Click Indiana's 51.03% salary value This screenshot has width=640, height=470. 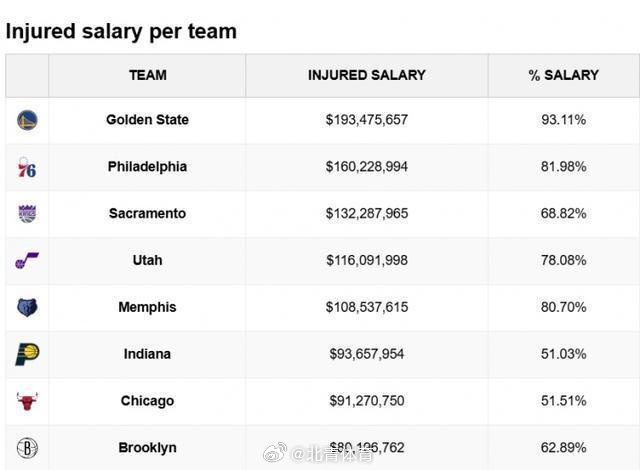pyautogui.click(x=563, y=354)
